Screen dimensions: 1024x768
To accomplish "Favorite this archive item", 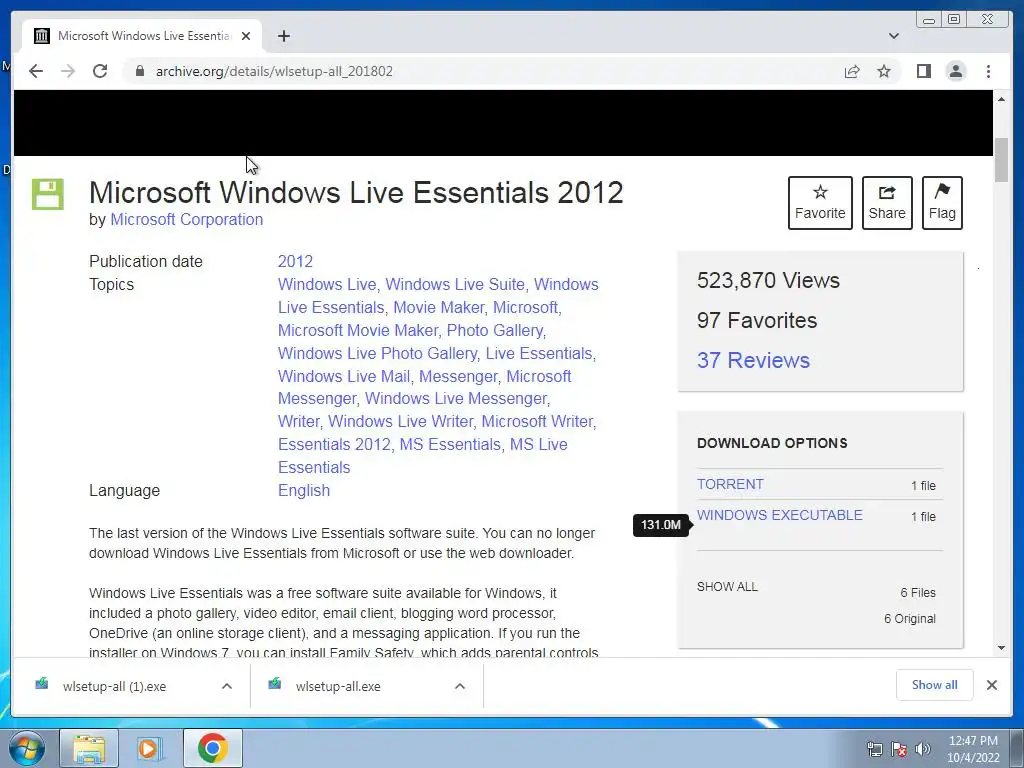I will 820,202.
